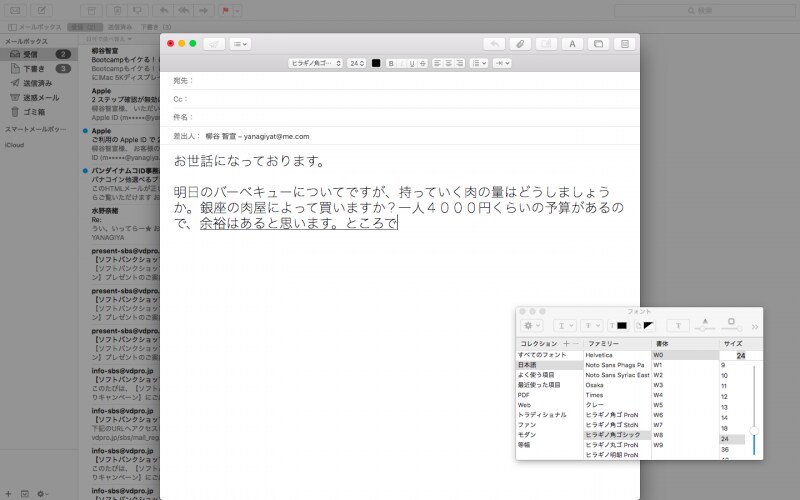Click the text color swatch in Fonts panel
The image size is (800, 500).
[x=617, y=326]
